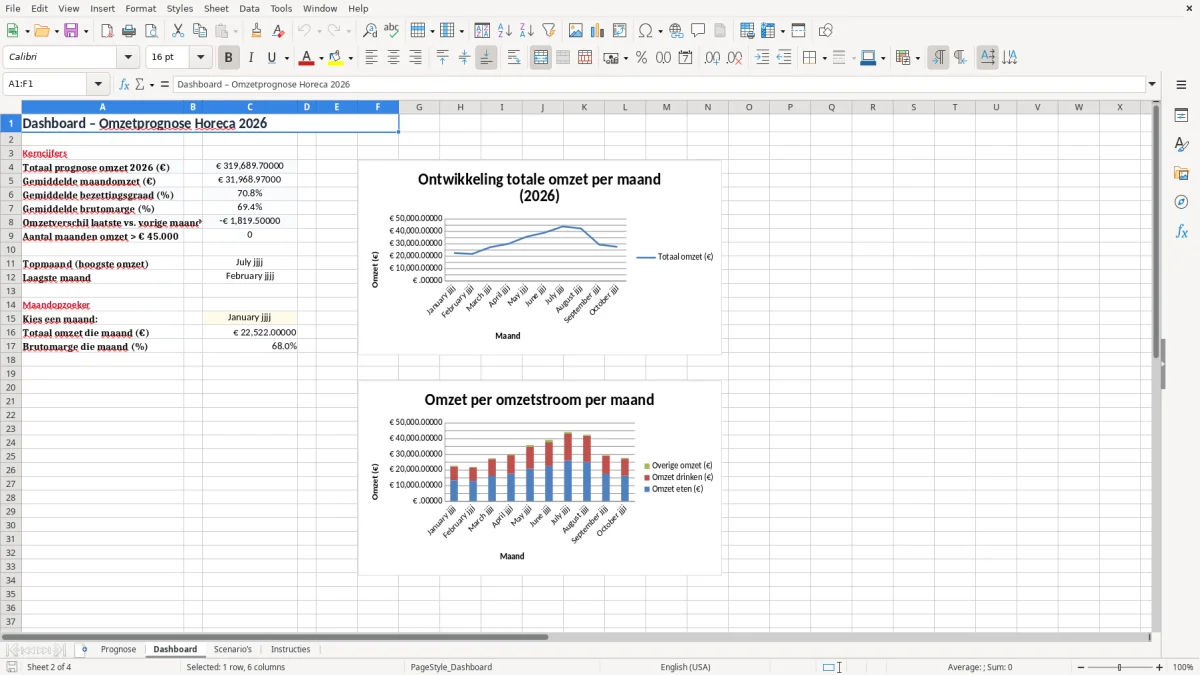Click the Insert Image icon
The width and height of the screenshot is (1200, 675).
pos(576,31)
